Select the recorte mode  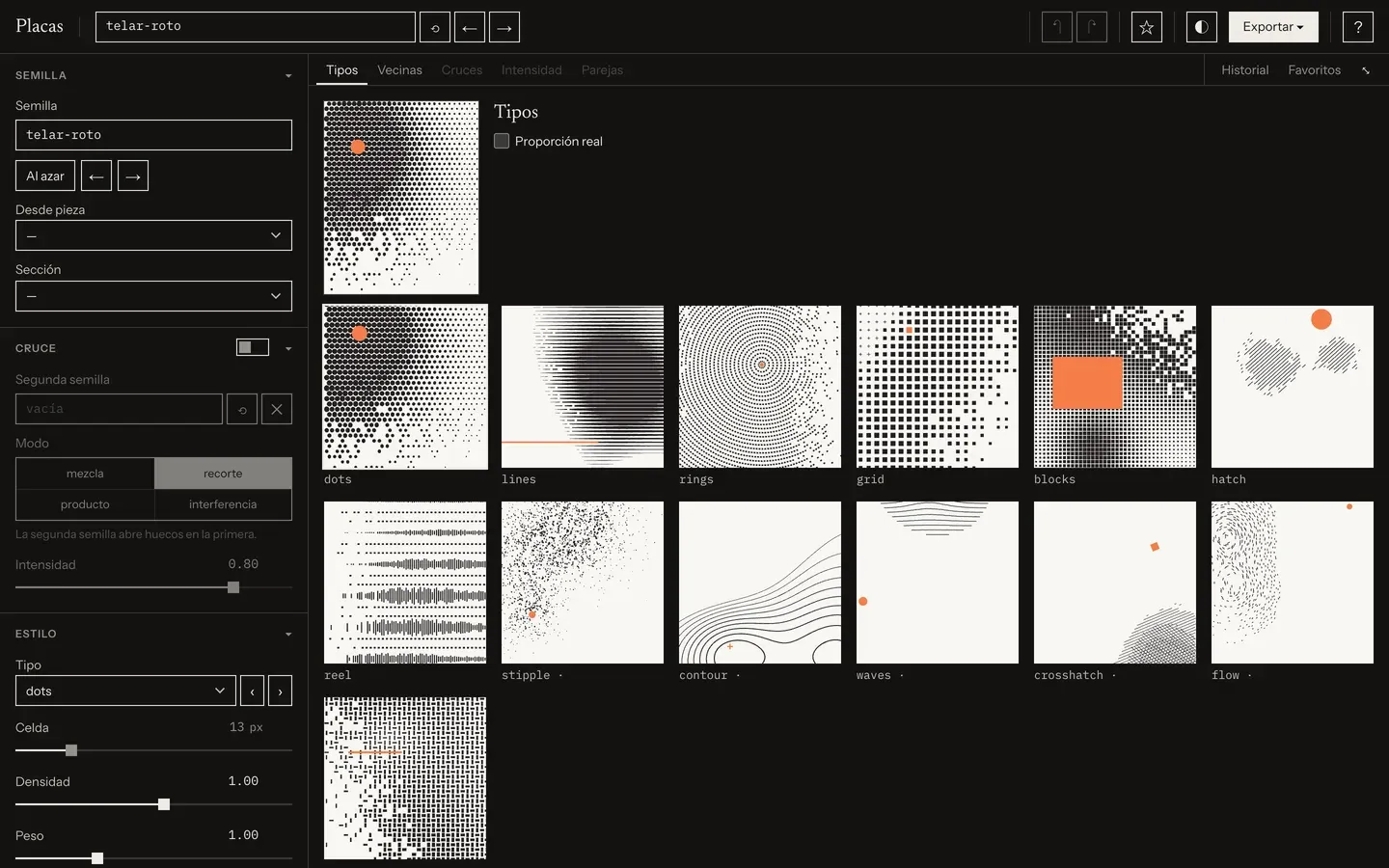click(x=223, y=474)
